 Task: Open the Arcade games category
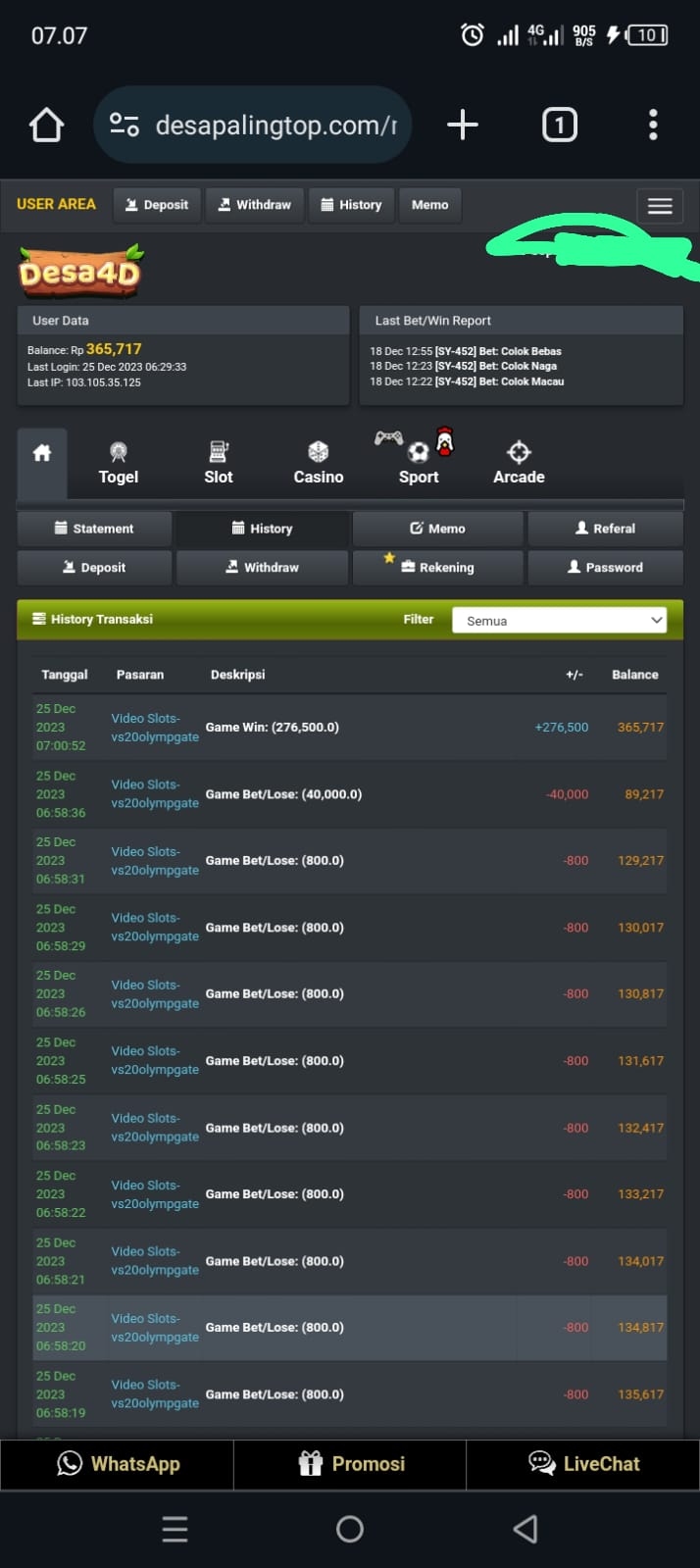[x=519, y=463]
